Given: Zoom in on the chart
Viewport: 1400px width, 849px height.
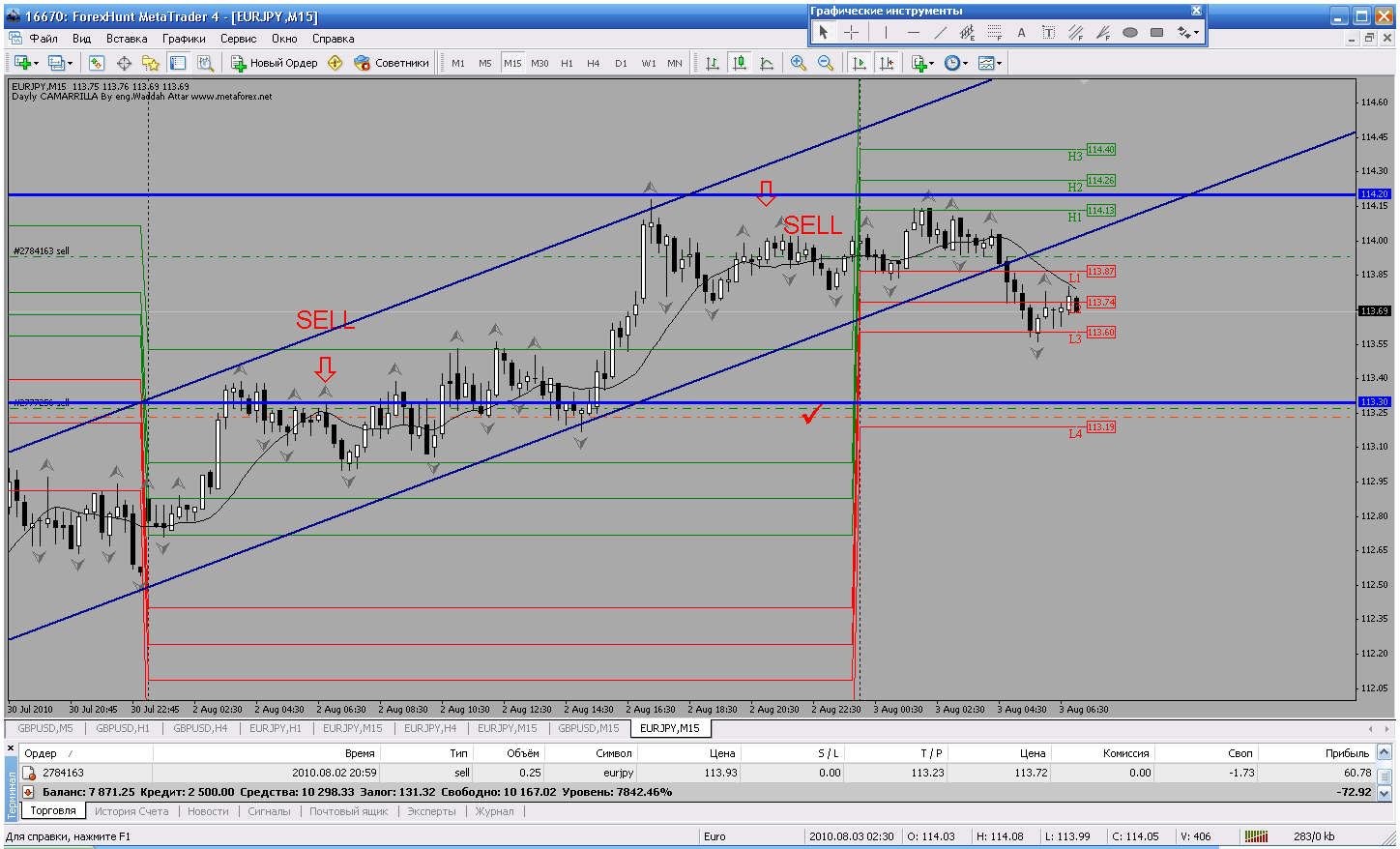Looking at the screenshot, I should (x=799, y=63).
